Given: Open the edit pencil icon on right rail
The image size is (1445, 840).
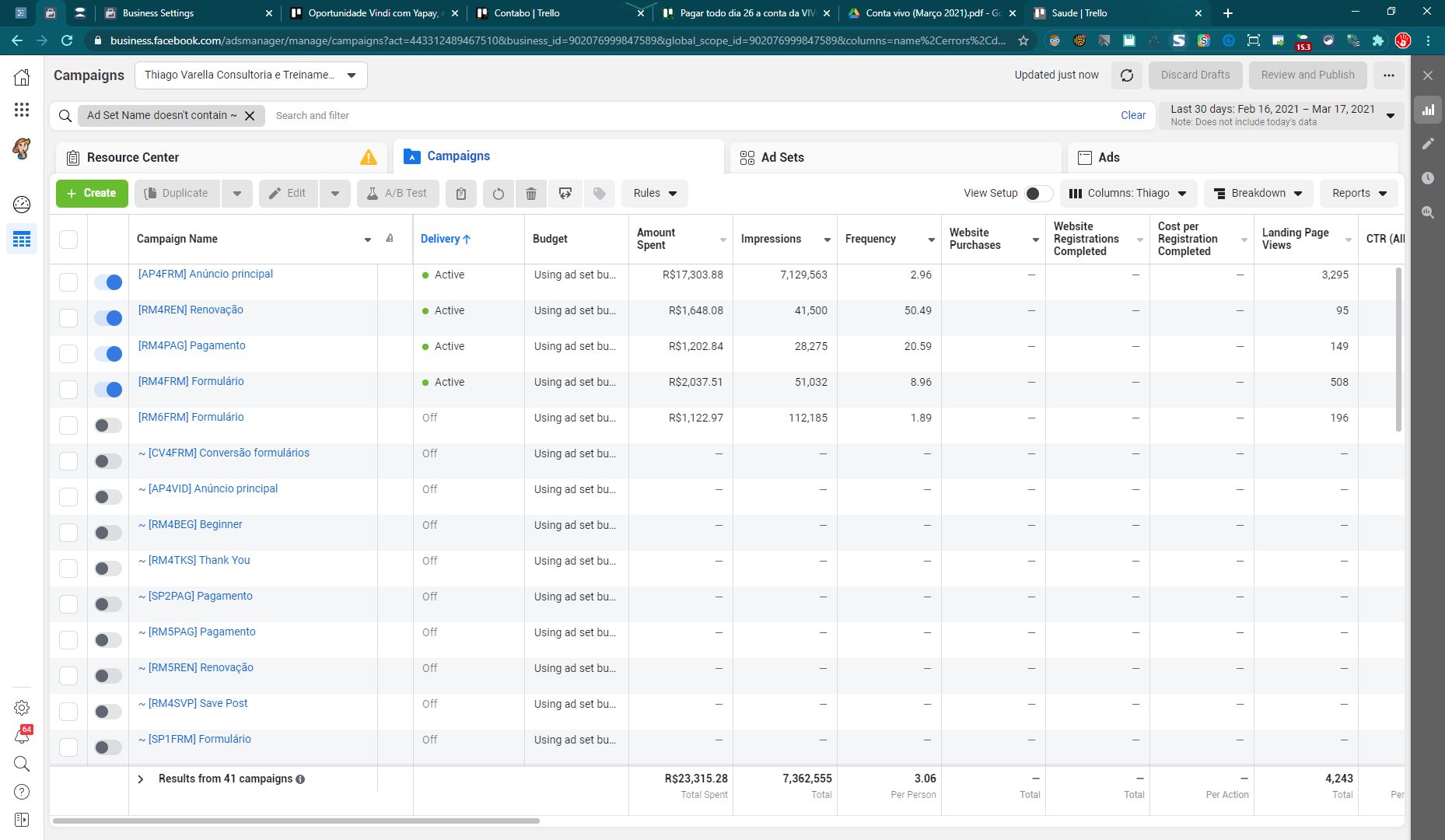Looking at the screenshot, I should coord(1428,144).
